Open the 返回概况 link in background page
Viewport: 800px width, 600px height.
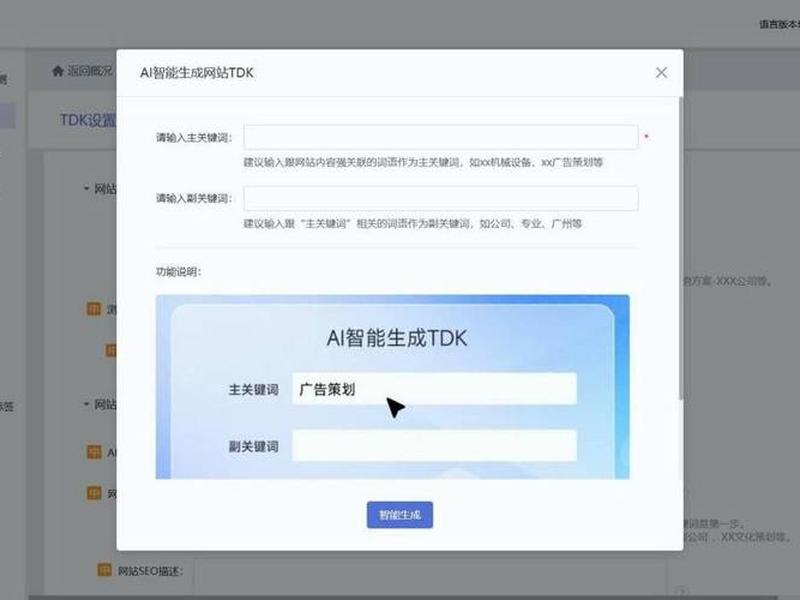pyautogui.click(x=90, y=71)
